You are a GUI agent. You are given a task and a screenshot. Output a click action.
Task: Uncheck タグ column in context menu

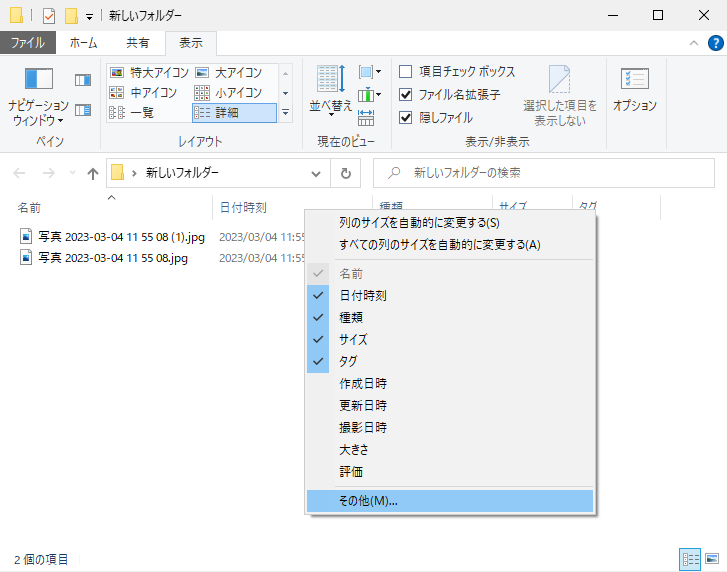pos(450,361)
